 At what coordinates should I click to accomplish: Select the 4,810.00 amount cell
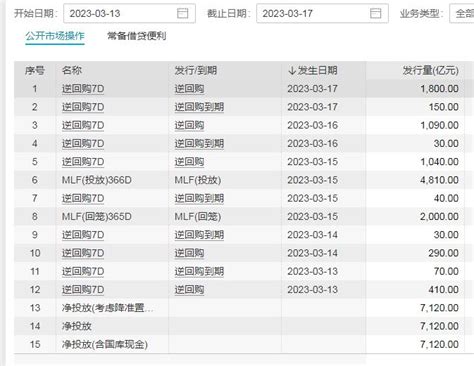[439, 180]
